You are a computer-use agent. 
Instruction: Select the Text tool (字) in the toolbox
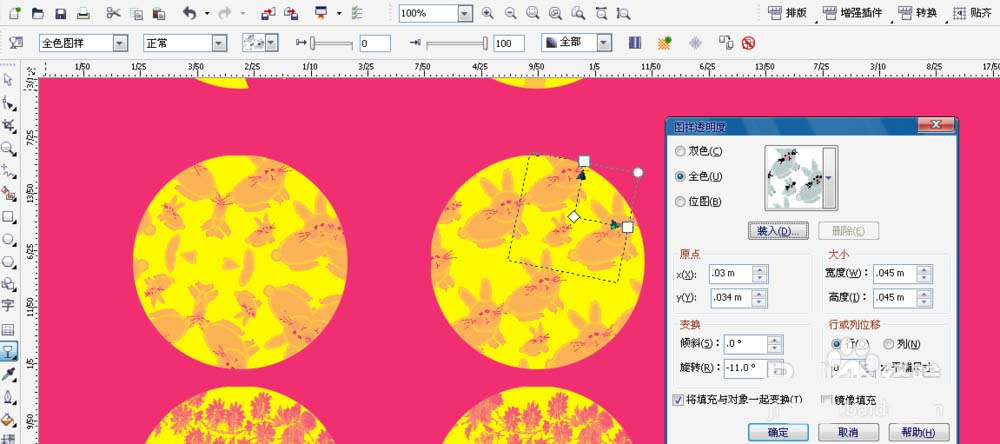pyautogui.click(x=8, y=305)
